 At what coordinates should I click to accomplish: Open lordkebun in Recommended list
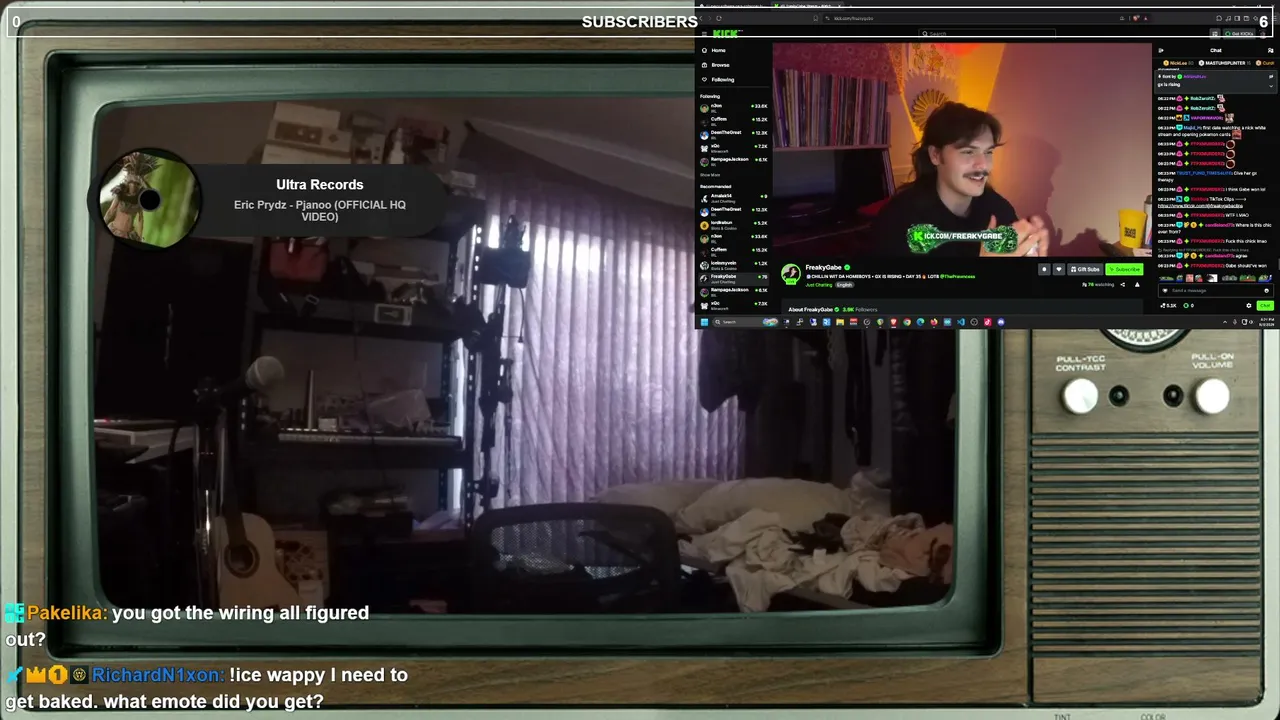[x=734, y=225]
